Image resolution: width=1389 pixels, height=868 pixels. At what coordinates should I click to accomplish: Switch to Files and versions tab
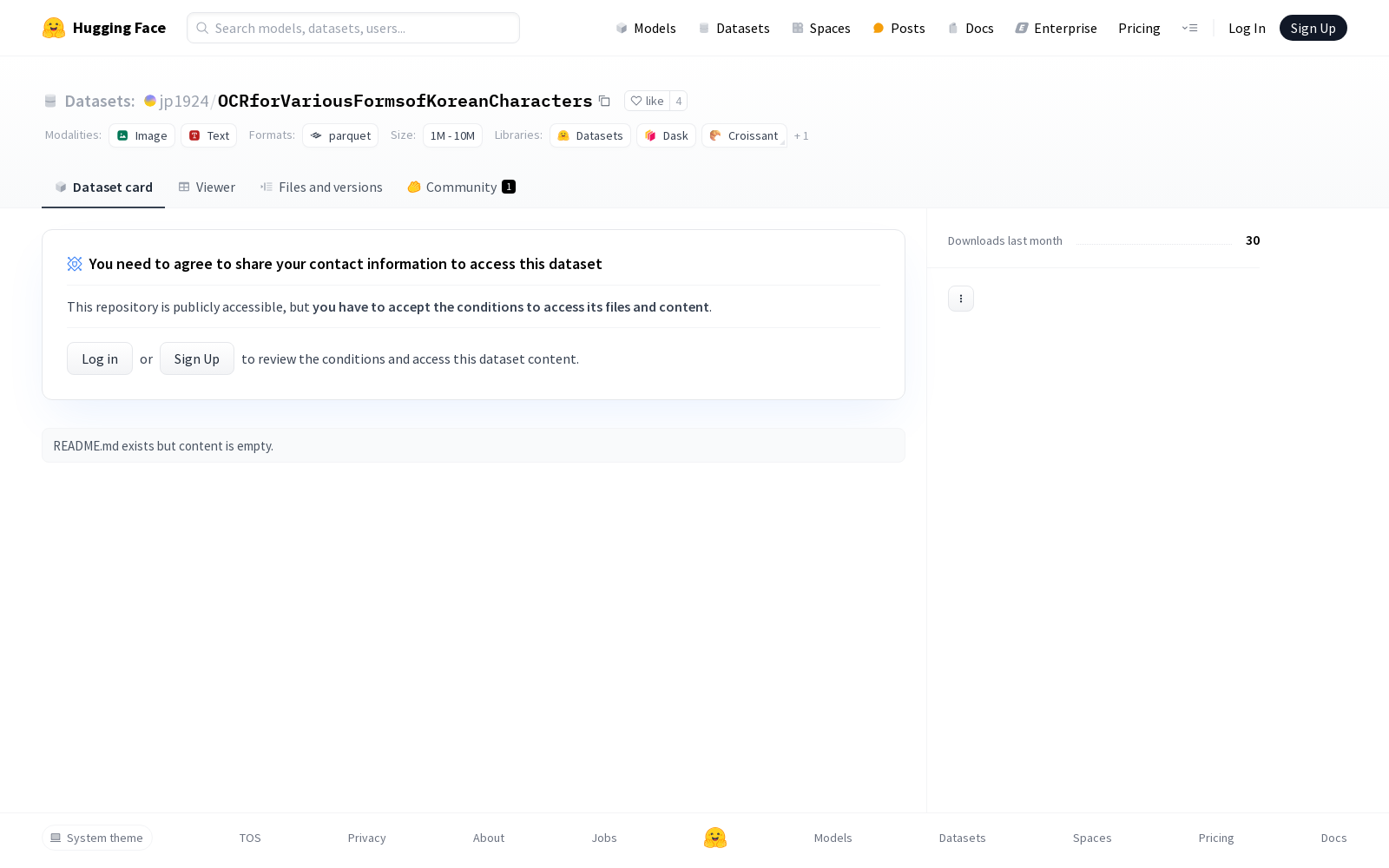coord(321,187)
